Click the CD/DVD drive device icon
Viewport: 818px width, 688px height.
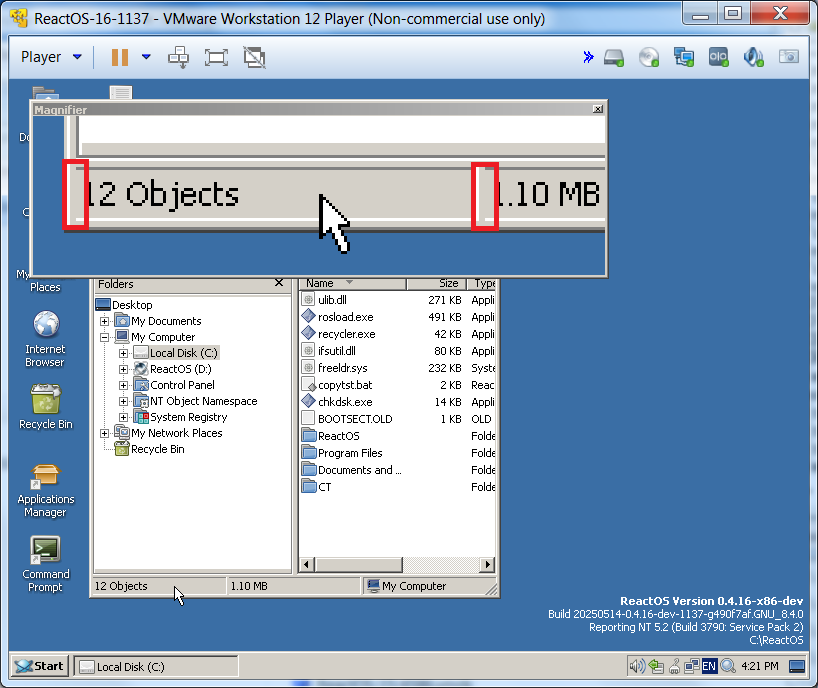click(649, 57)
